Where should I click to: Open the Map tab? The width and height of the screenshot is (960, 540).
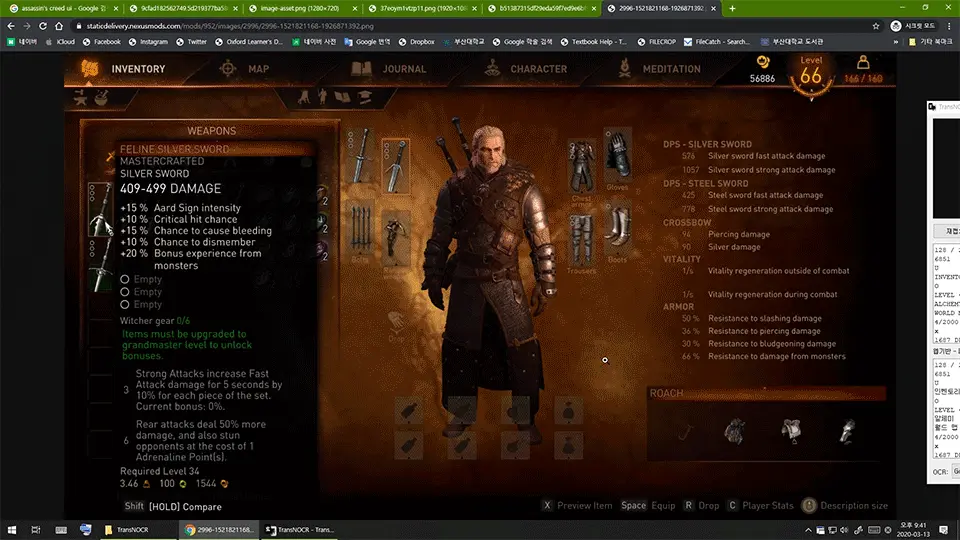(x=245, y=69)
